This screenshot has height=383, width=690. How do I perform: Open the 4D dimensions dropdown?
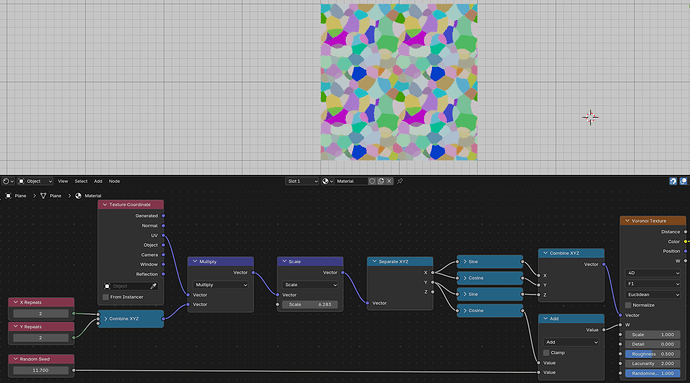(653, 273)
